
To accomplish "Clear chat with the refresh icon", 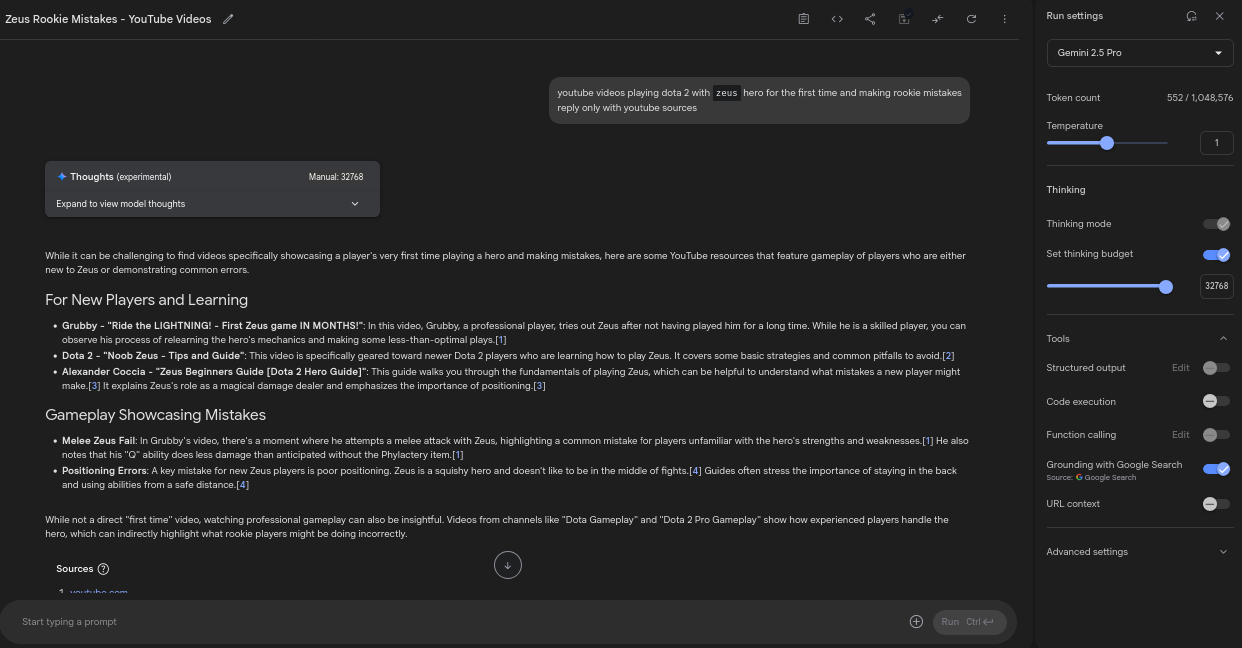I will [971, 19].
